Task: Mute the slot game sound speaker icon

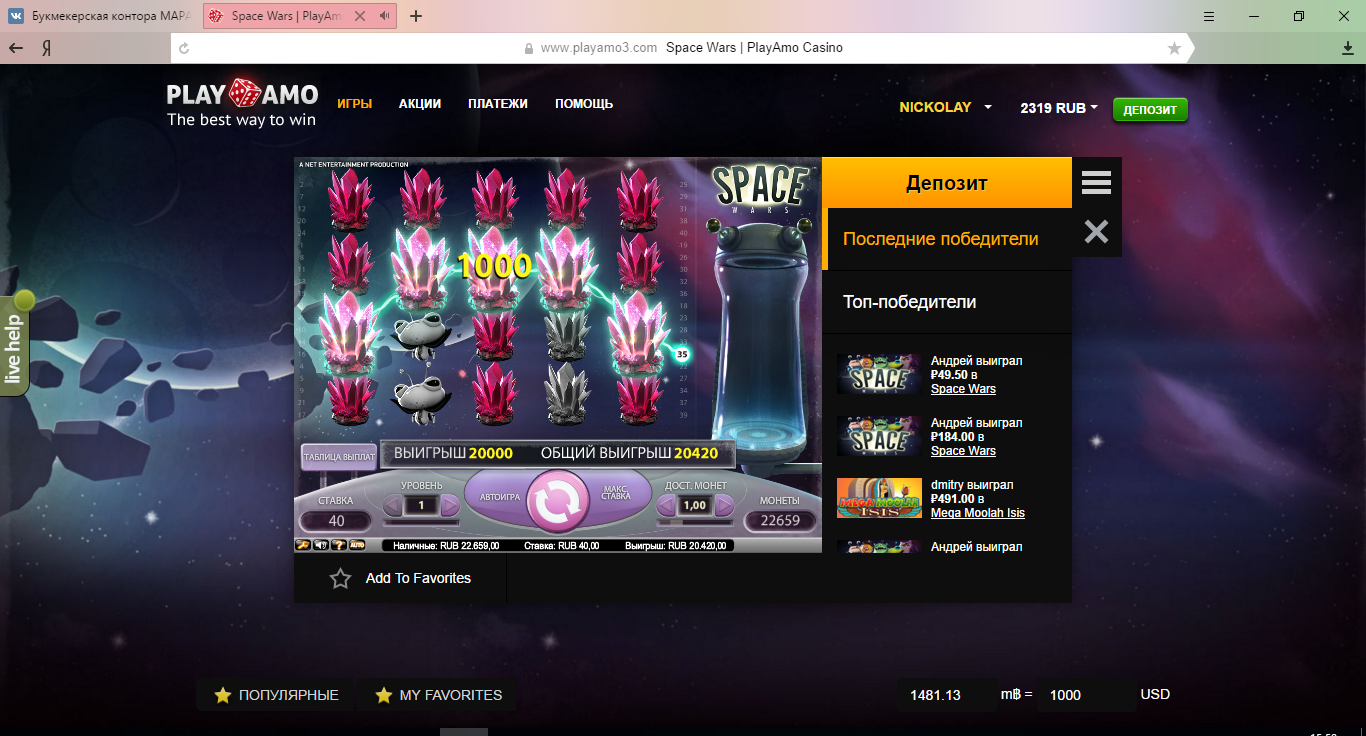Action: tap(320, 546)
